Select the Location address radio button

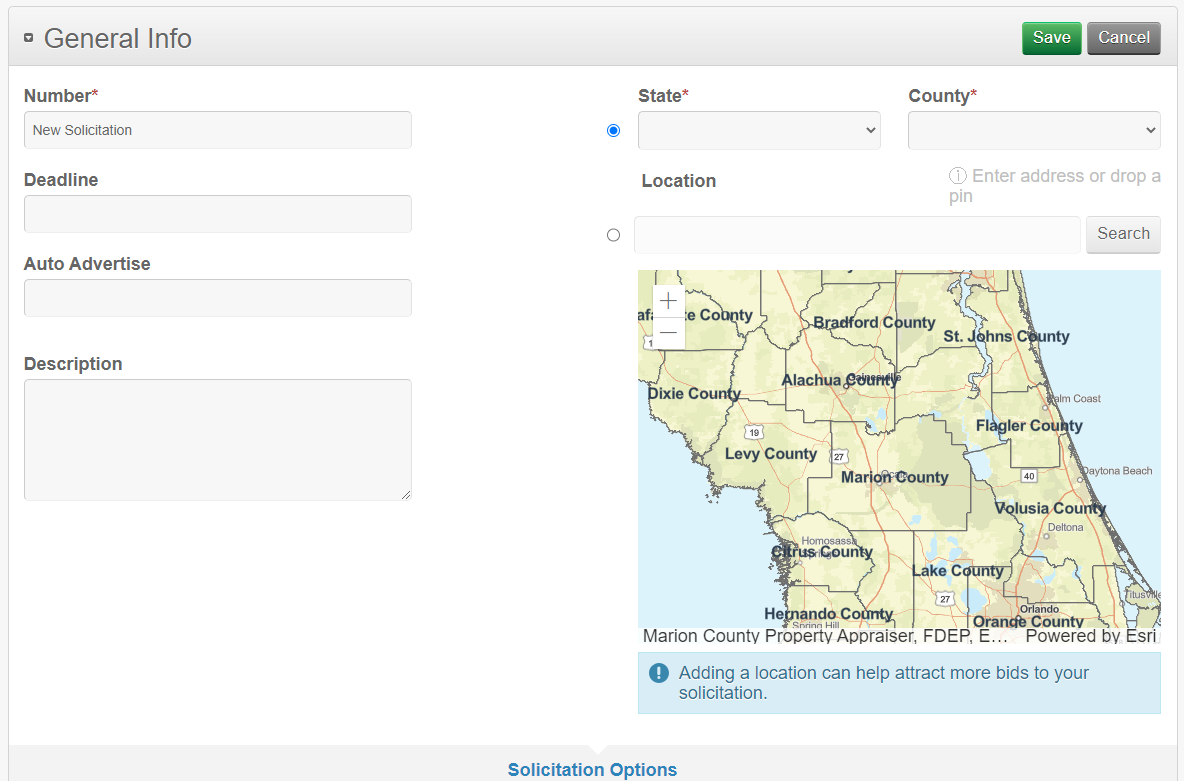[x=613, y=235]
